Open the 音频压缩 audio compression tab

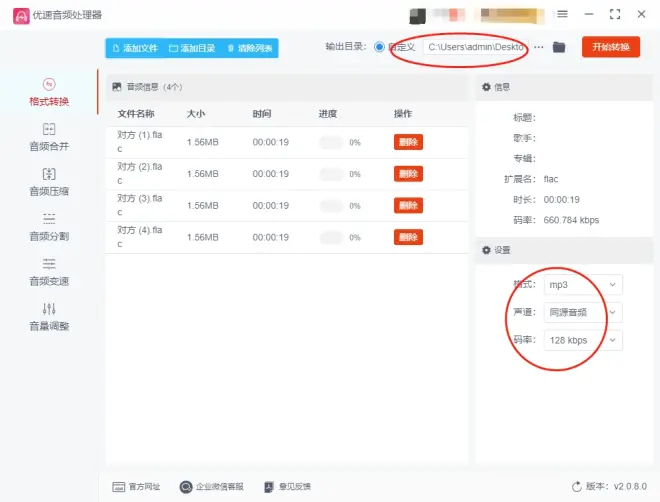click(49, 183)
